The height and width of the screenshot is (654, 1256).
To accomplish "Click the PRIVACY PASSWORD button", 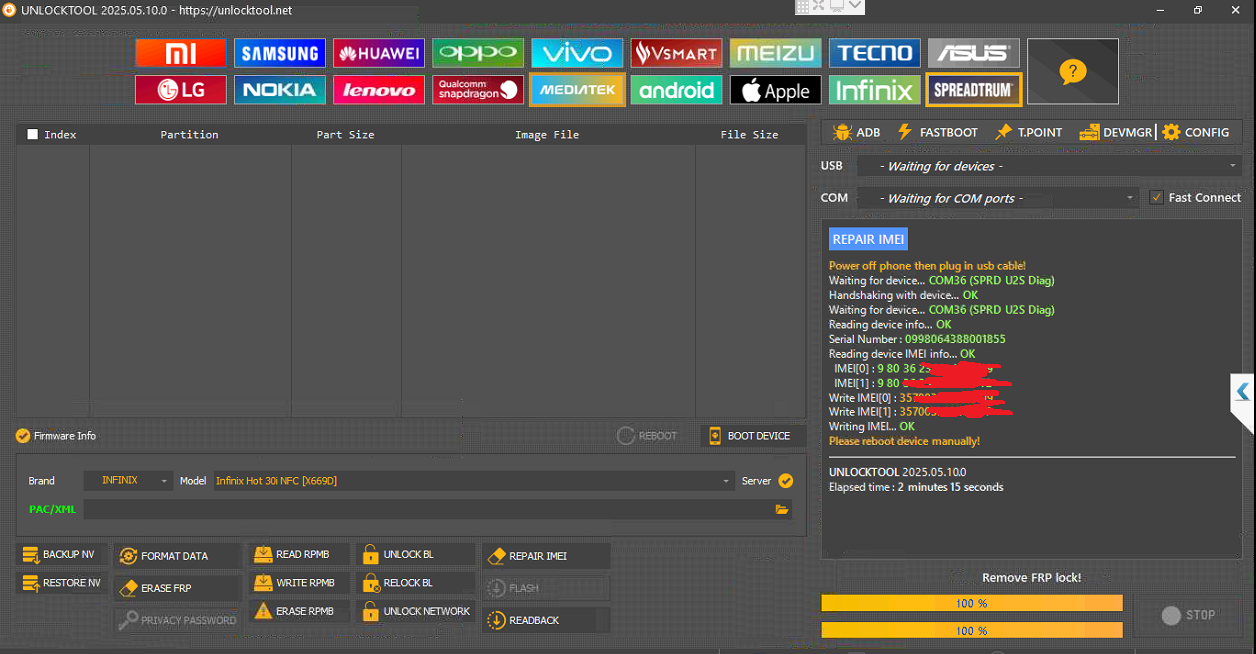I will [176, 620].
